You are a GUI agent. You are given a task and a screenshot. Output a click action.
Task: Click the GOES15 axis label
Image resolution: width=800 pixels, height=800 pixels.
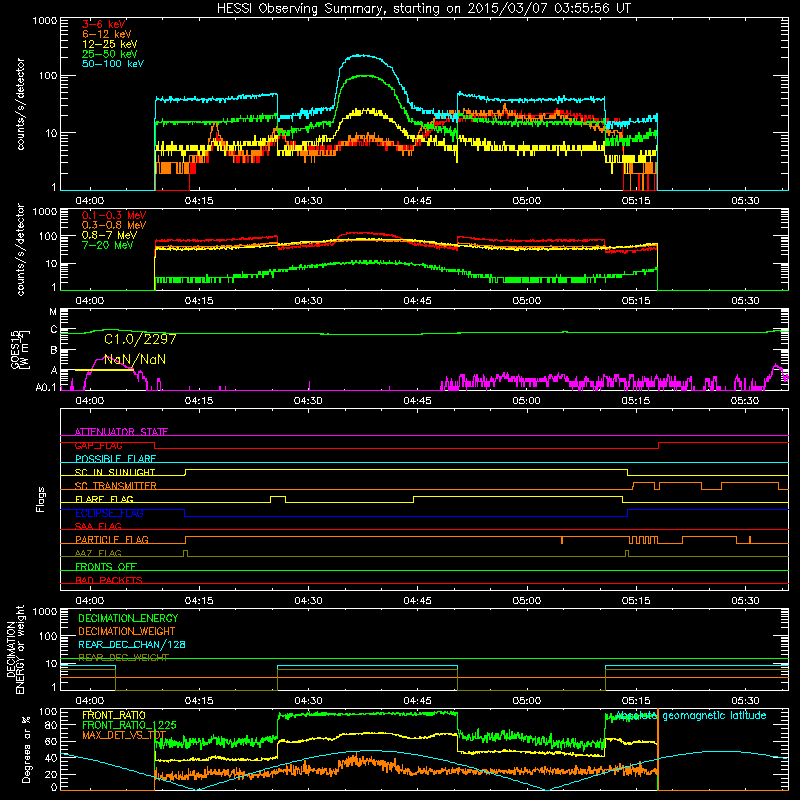tap(15, 349)
